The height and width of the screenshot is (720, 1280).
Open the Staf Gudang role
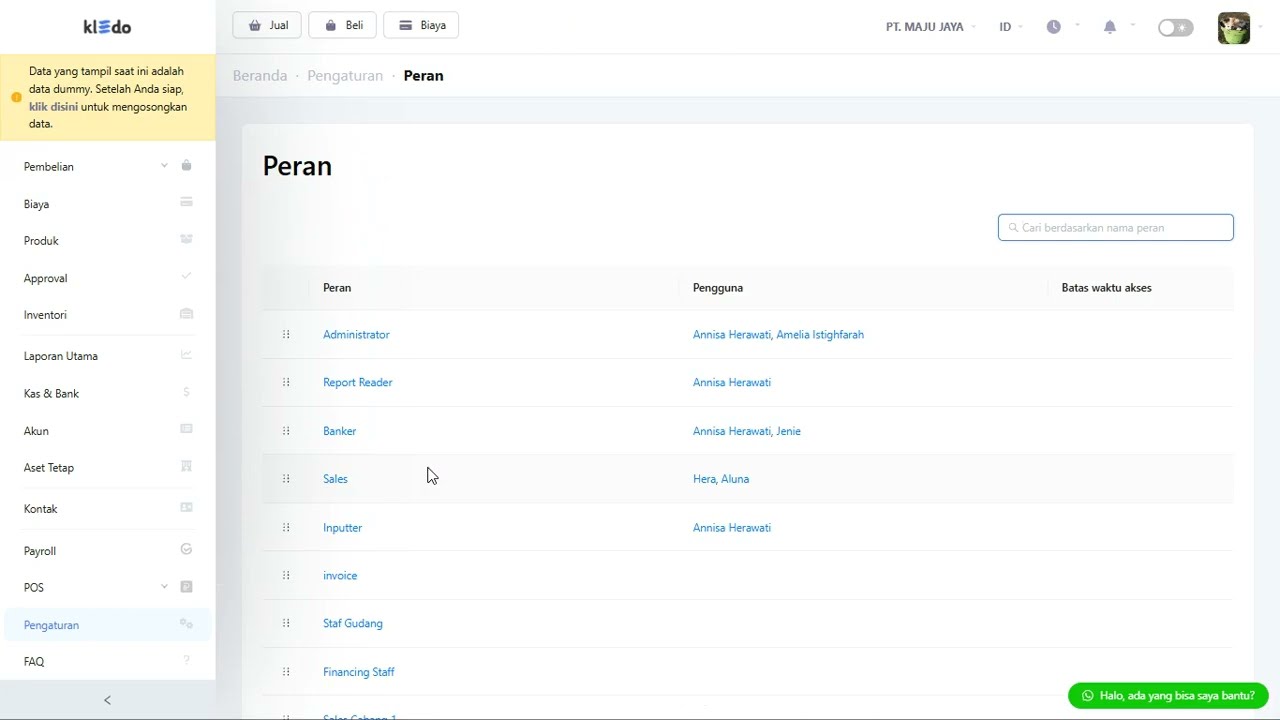tap(352, 623)
